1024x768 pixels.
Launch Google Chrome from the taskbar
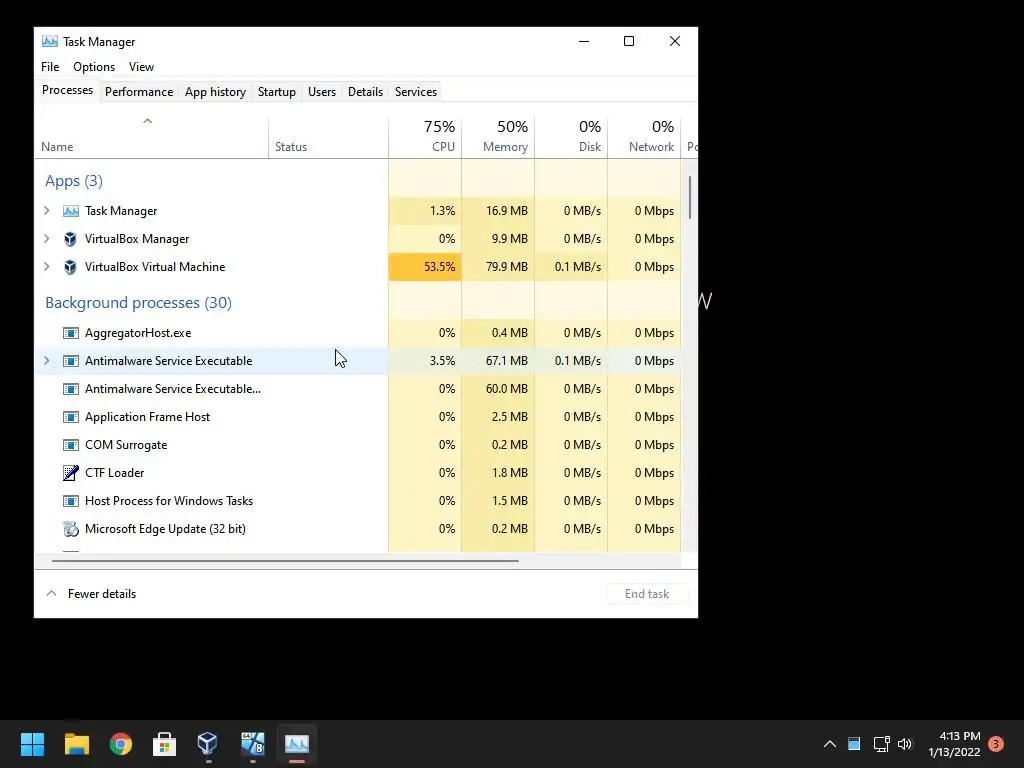point(121,743)
